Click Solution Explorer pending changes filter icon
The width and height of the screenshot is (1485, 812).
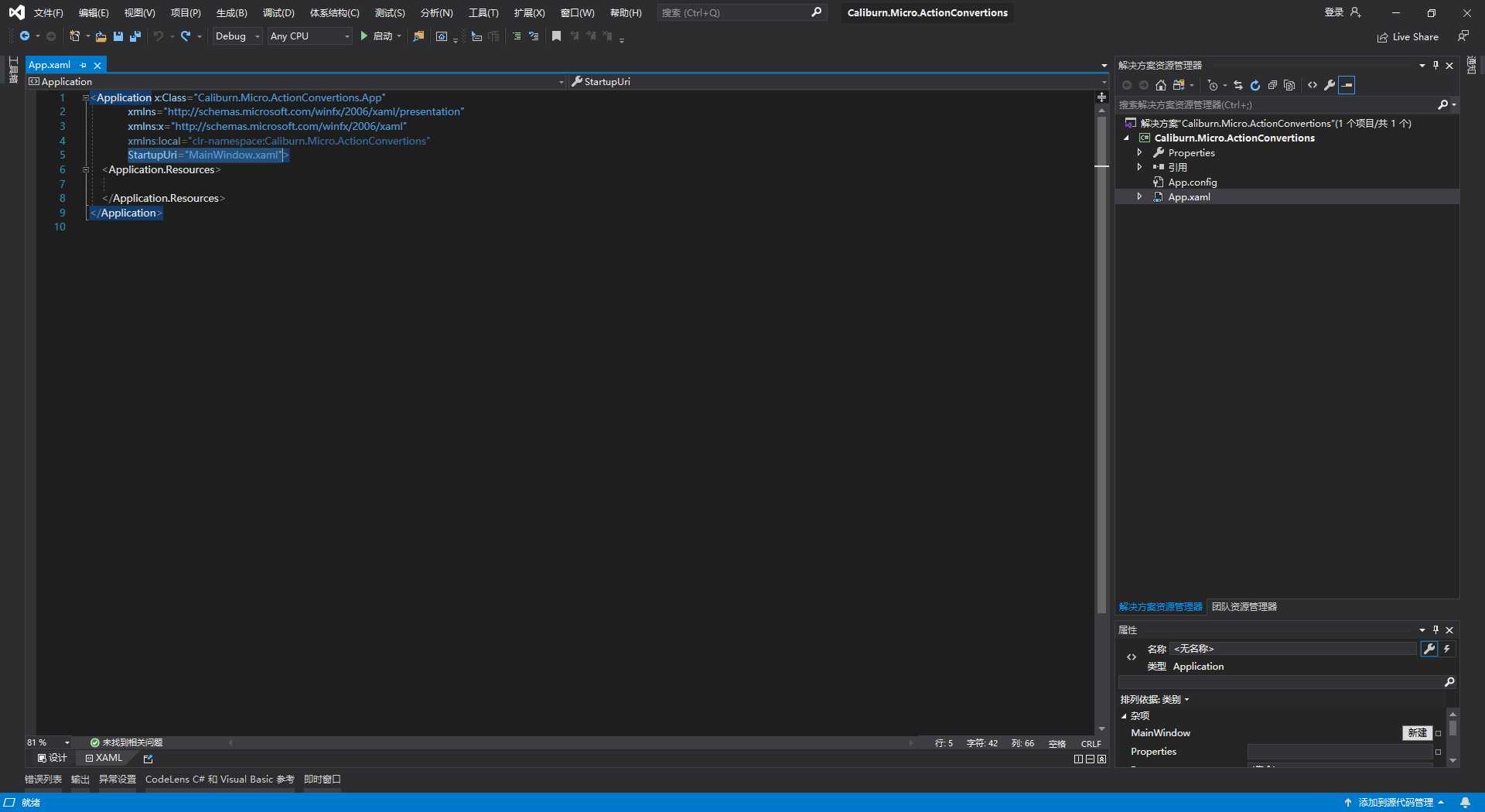(1212, 85)
